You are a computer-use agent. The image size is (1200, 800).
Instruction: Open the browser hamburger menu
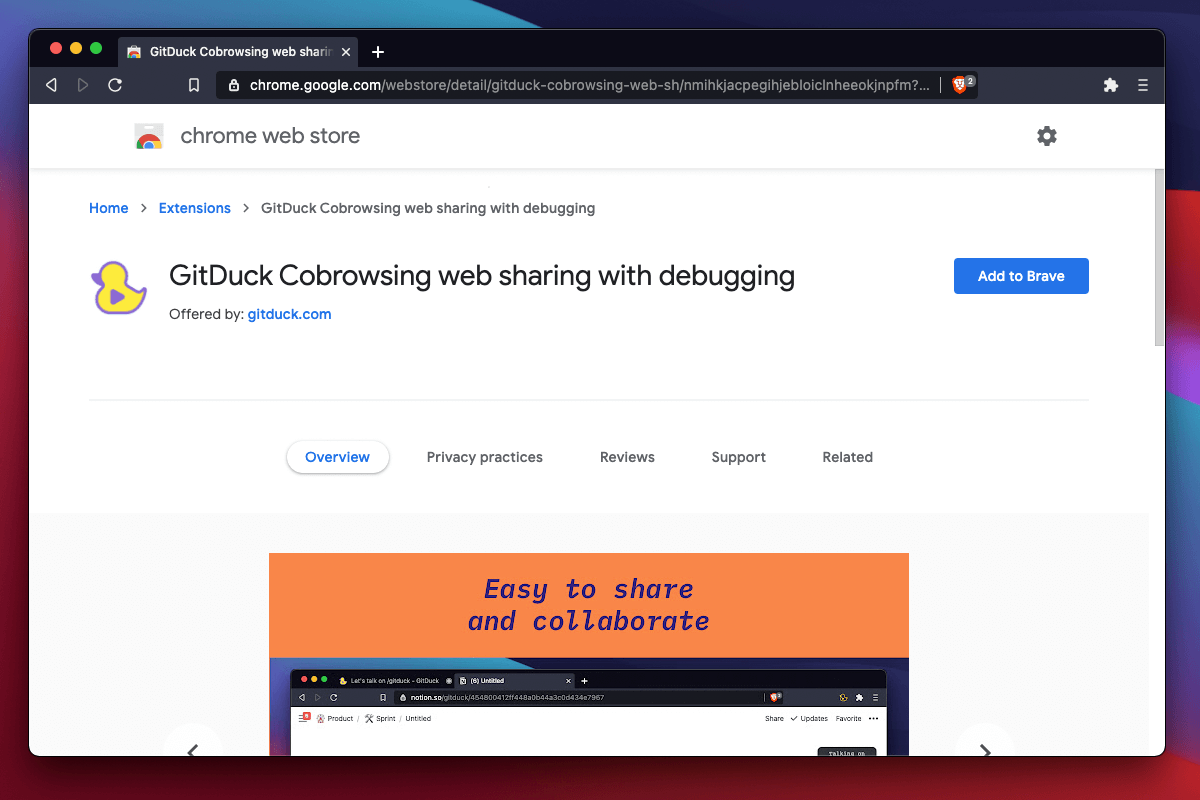1143,85
